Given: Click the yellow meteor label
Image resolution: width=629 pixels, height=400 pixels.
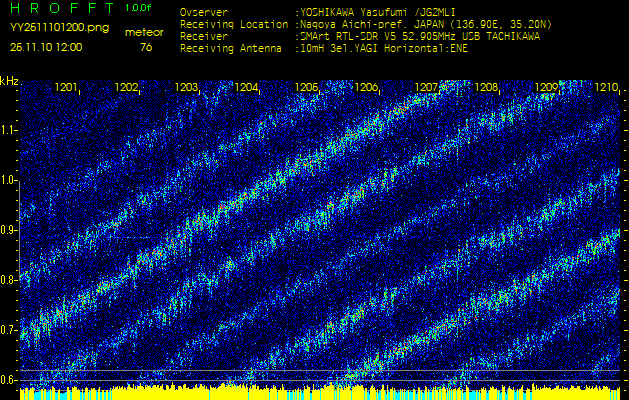Looking at the screenshot, I should tap(144, 32).
